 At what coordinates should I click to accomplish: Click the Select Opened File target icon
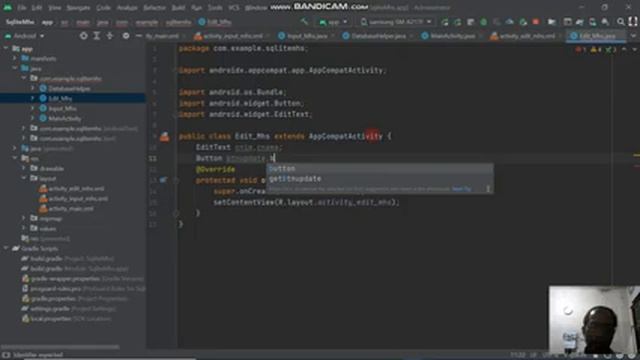(83, 36)
